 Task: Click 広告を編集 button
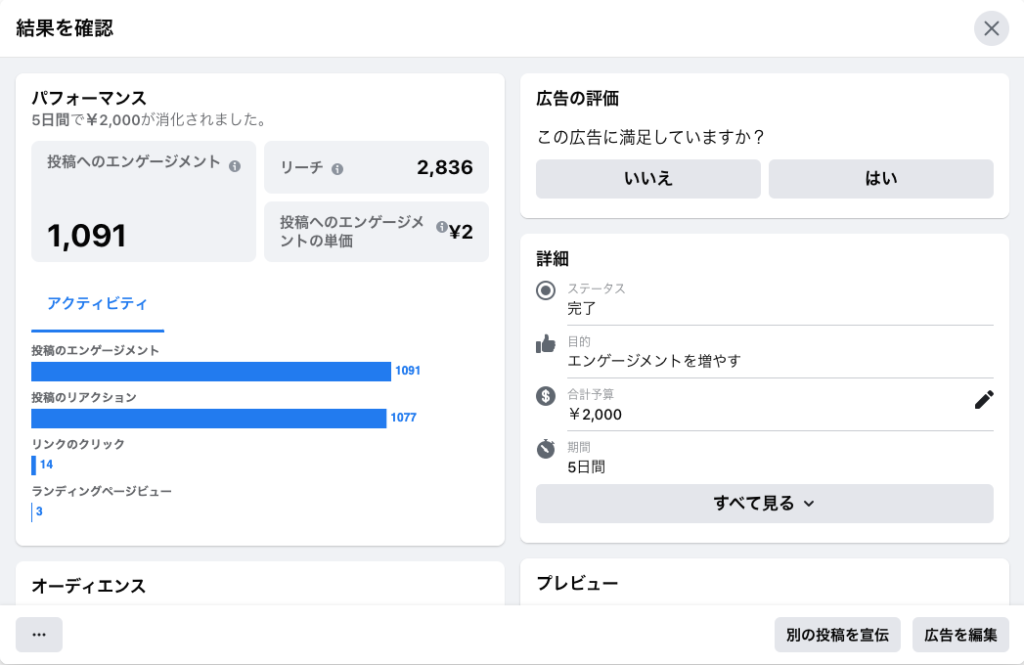[x=960, y=635]
